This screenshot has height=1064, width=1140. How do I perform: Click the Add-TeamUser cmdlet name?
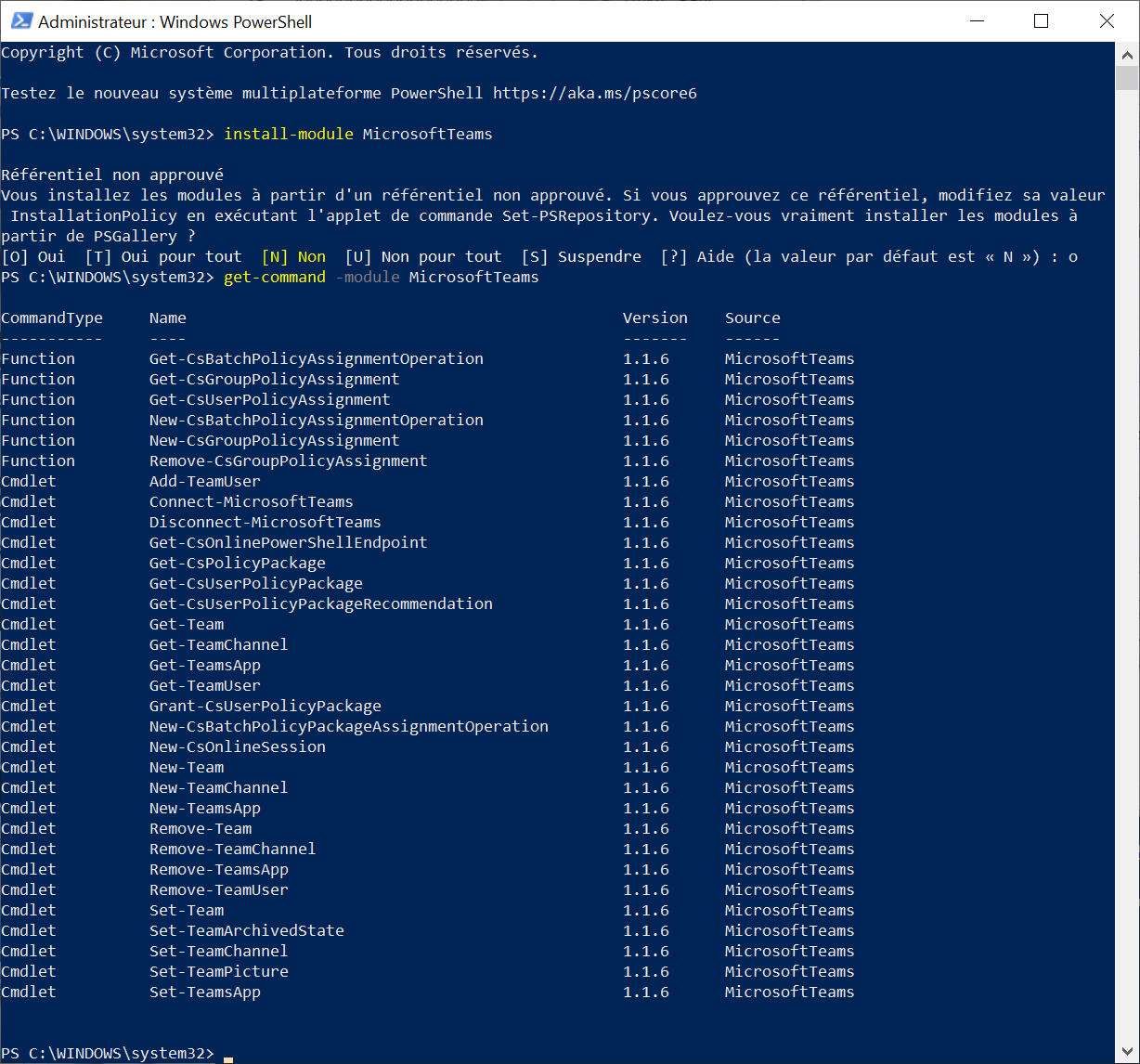tap(205, 481)
